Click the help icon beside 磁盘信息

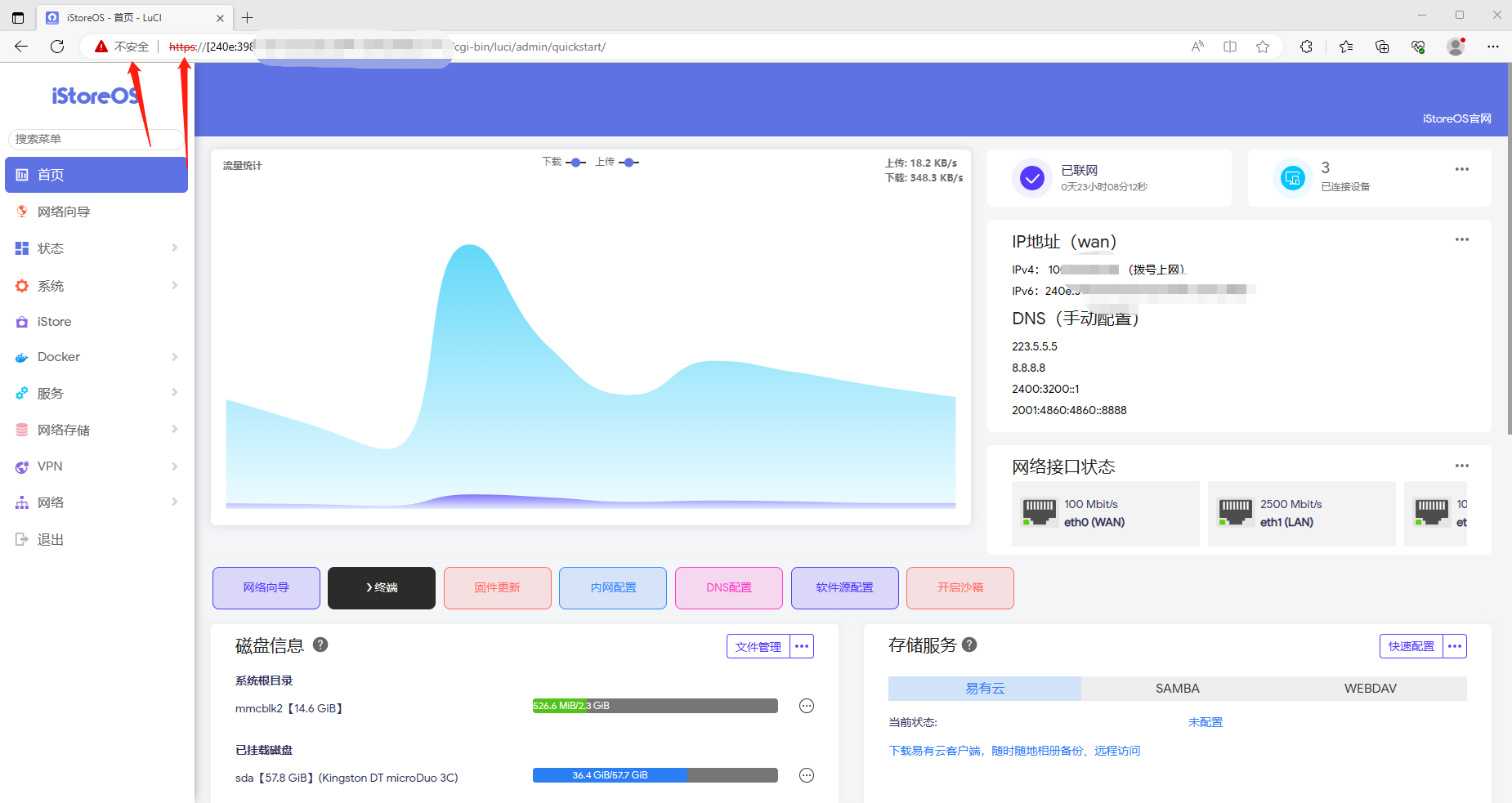(320, 645)
